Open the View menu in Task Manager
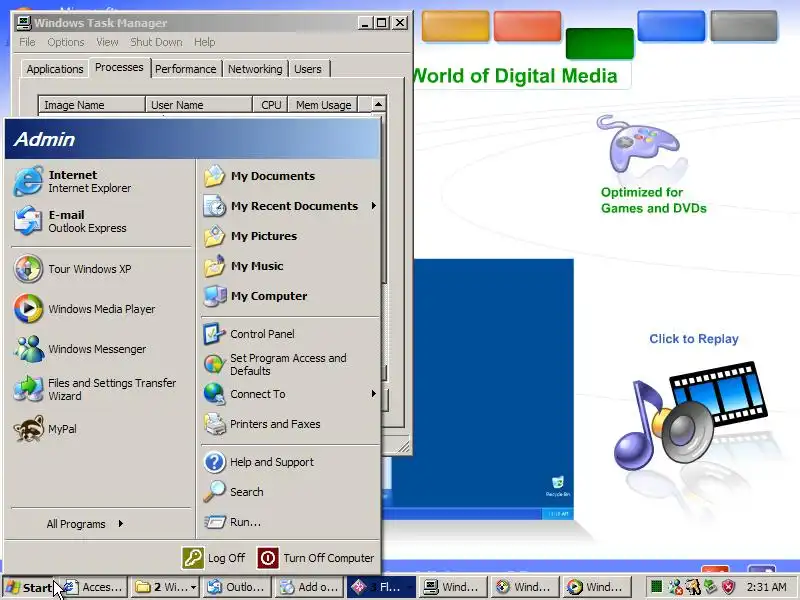Screen dimensions: 800x600 point(107,42)
